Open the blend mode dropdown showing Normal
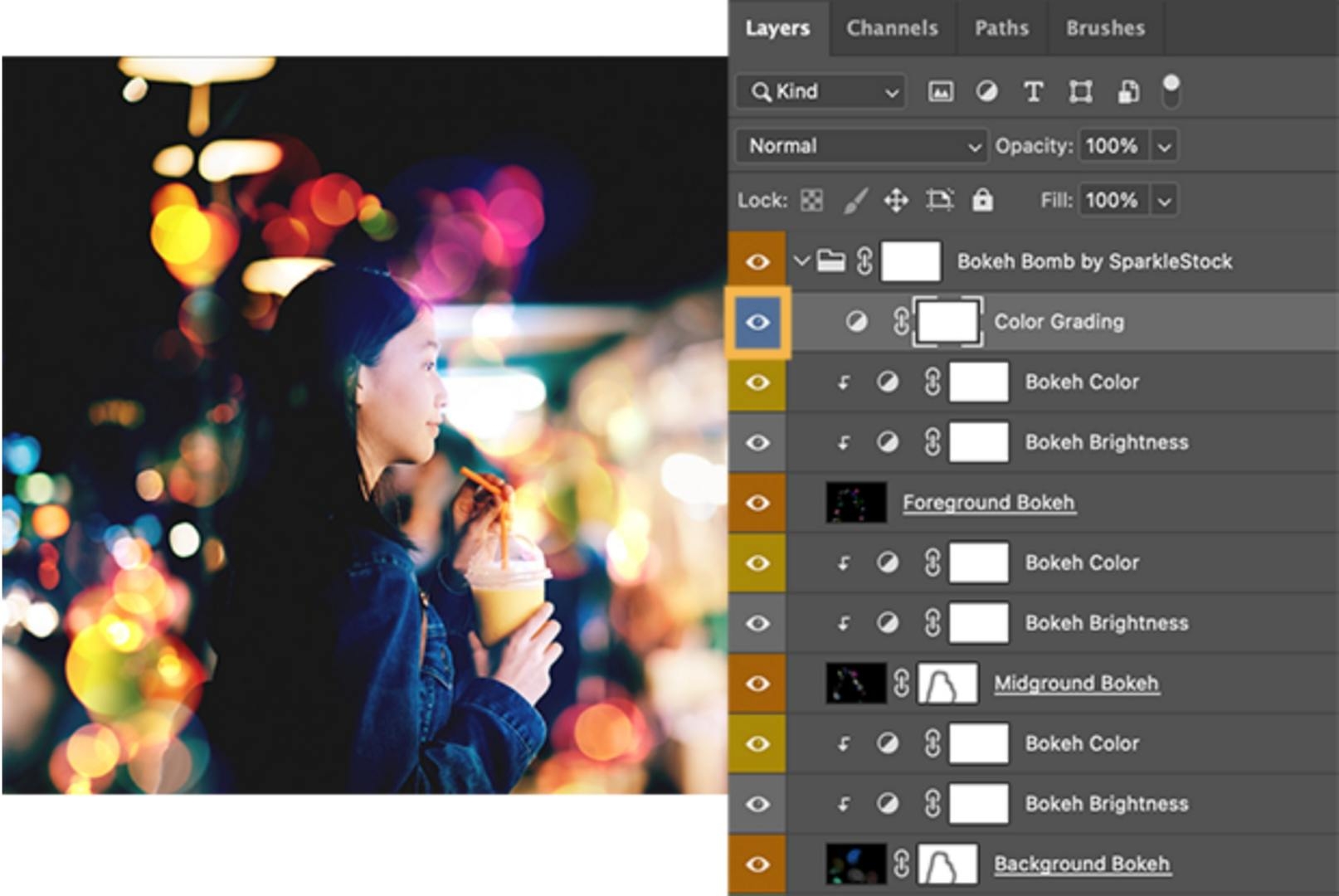This screenshot has height=896, width=1339. [860, 146]
